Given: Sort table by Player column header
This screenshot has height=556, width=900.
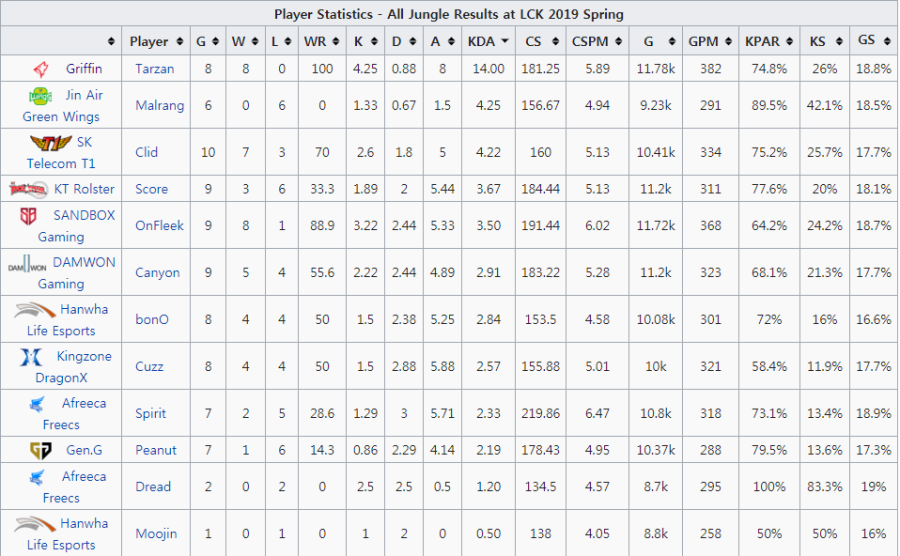Looking at the screenshot, I should point(154,42).
